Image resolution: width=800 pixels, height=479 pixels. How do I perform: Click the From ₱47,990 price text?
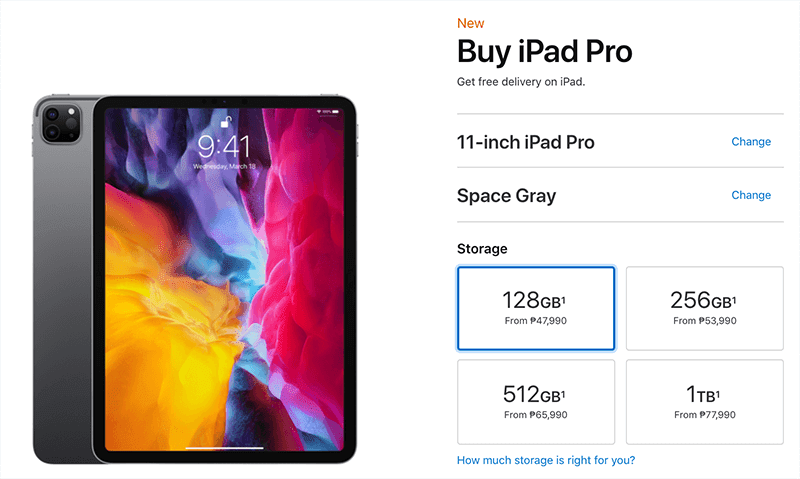(x=536, y=321)
